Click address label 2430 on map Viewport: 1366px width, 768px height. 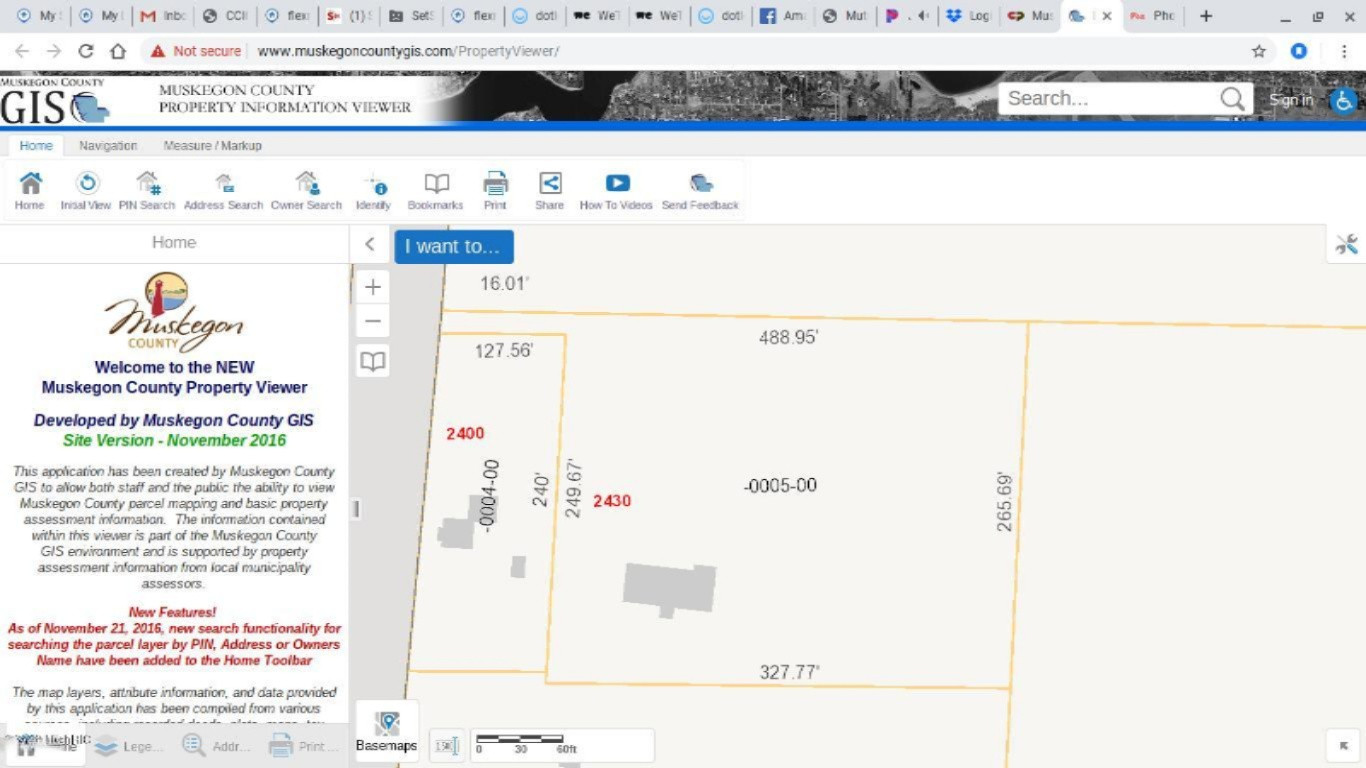point(612,501)
